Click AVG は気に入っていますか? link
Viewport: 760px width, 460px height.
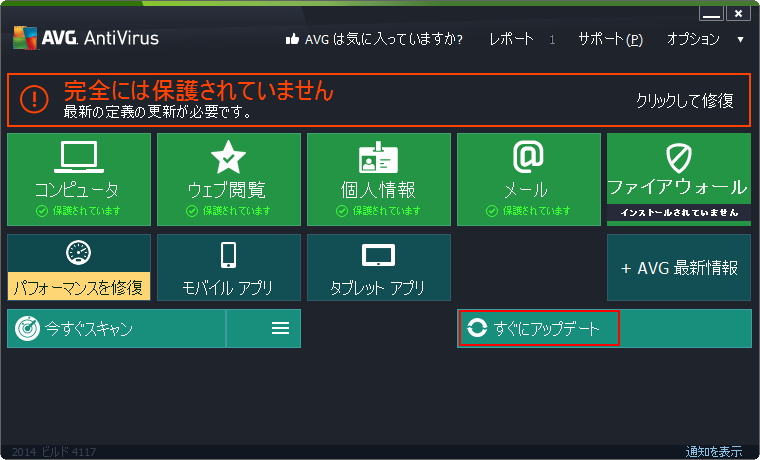[383, 39]
